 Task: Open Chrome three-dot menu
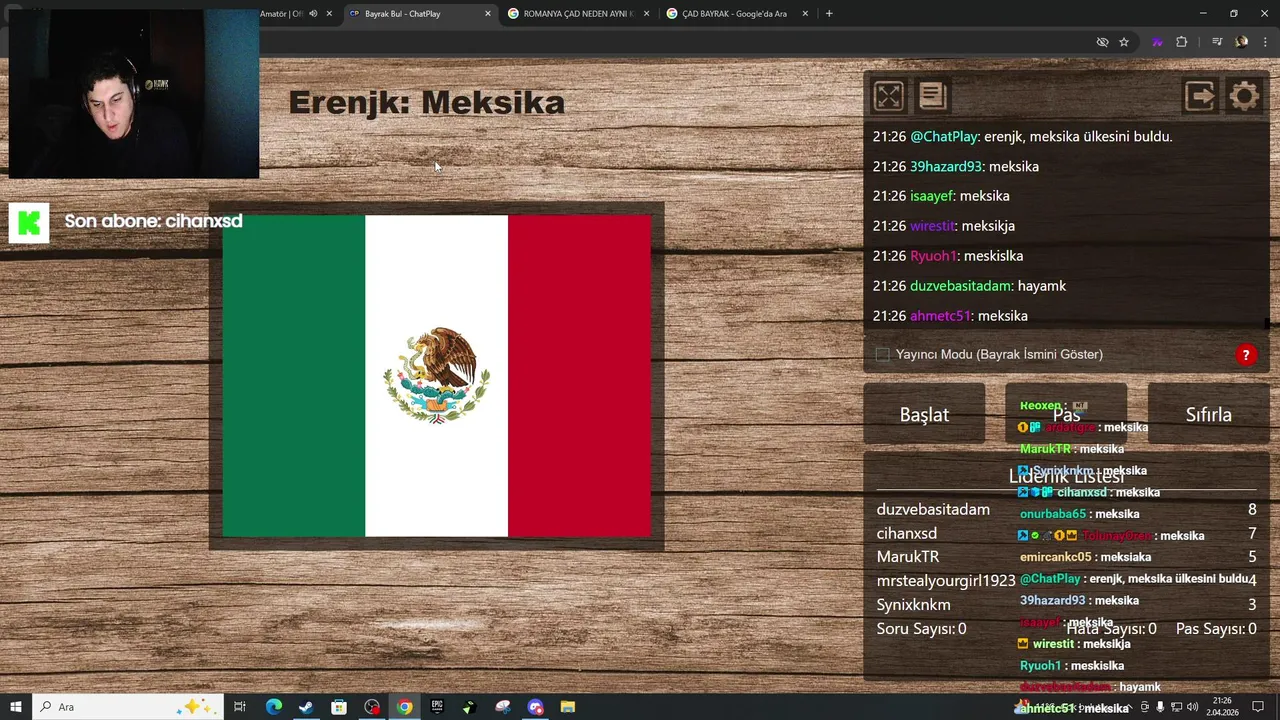point(1264,42)
